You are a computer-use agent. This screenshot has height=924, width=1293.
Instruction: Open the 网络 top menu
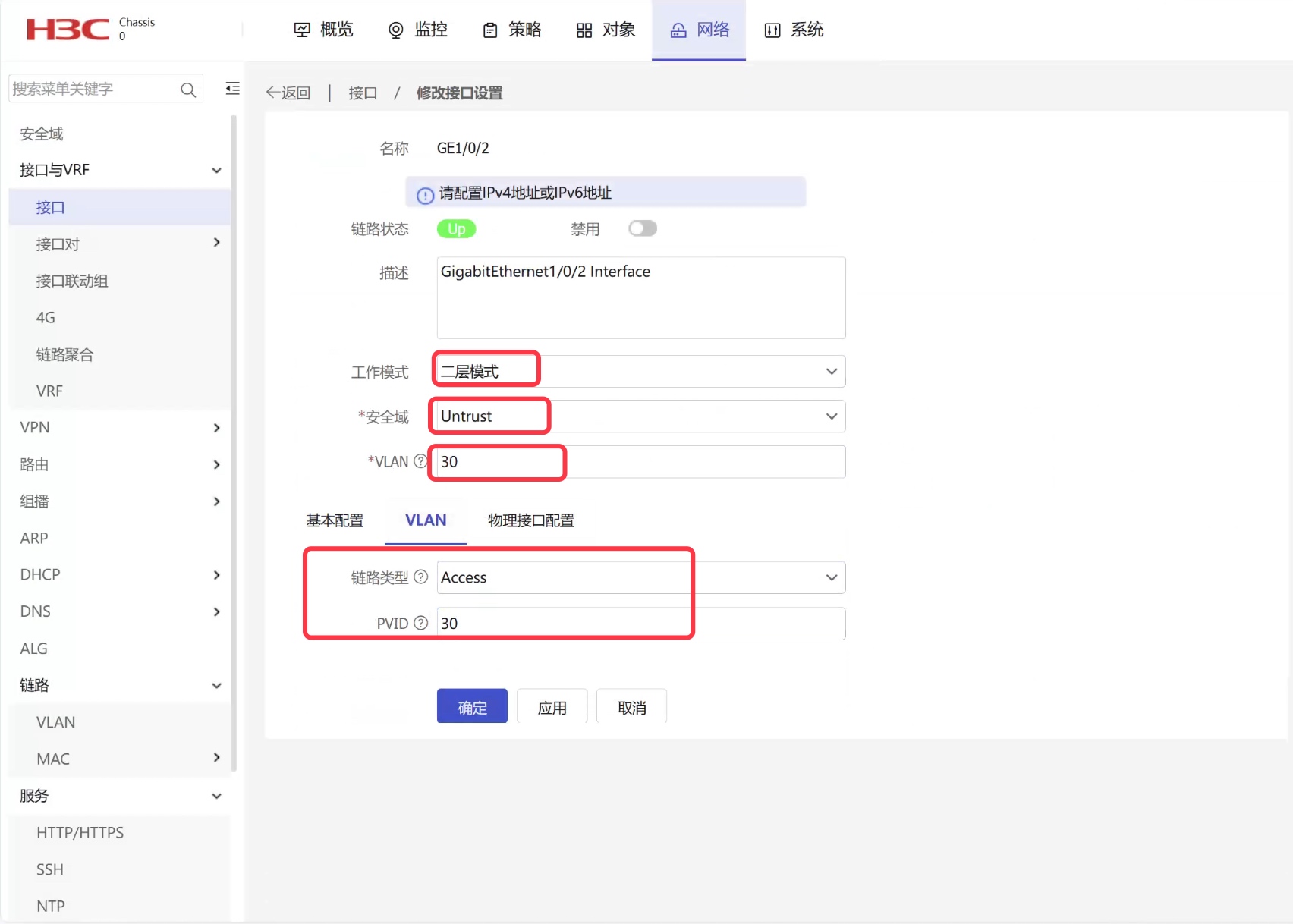click(x=699, y=30)
